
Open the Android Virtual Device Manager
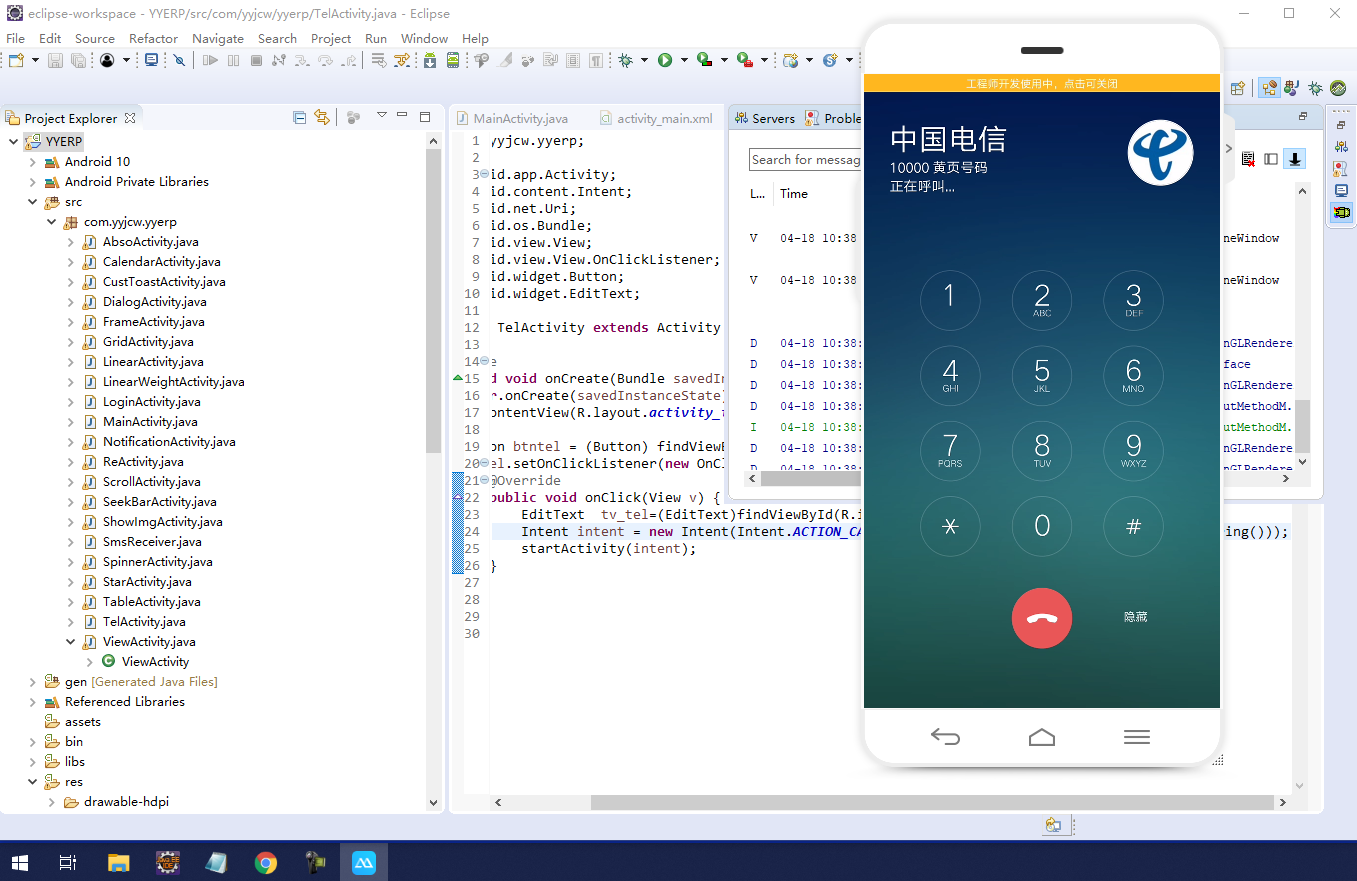tap(453, 60)
